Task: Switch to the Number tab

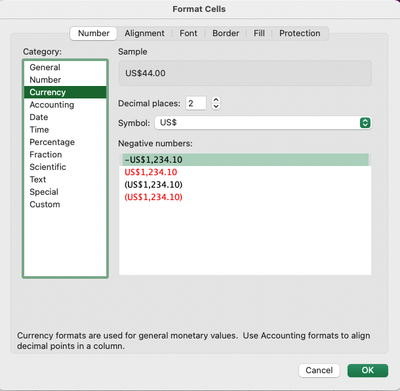Action: click(93, 33)
